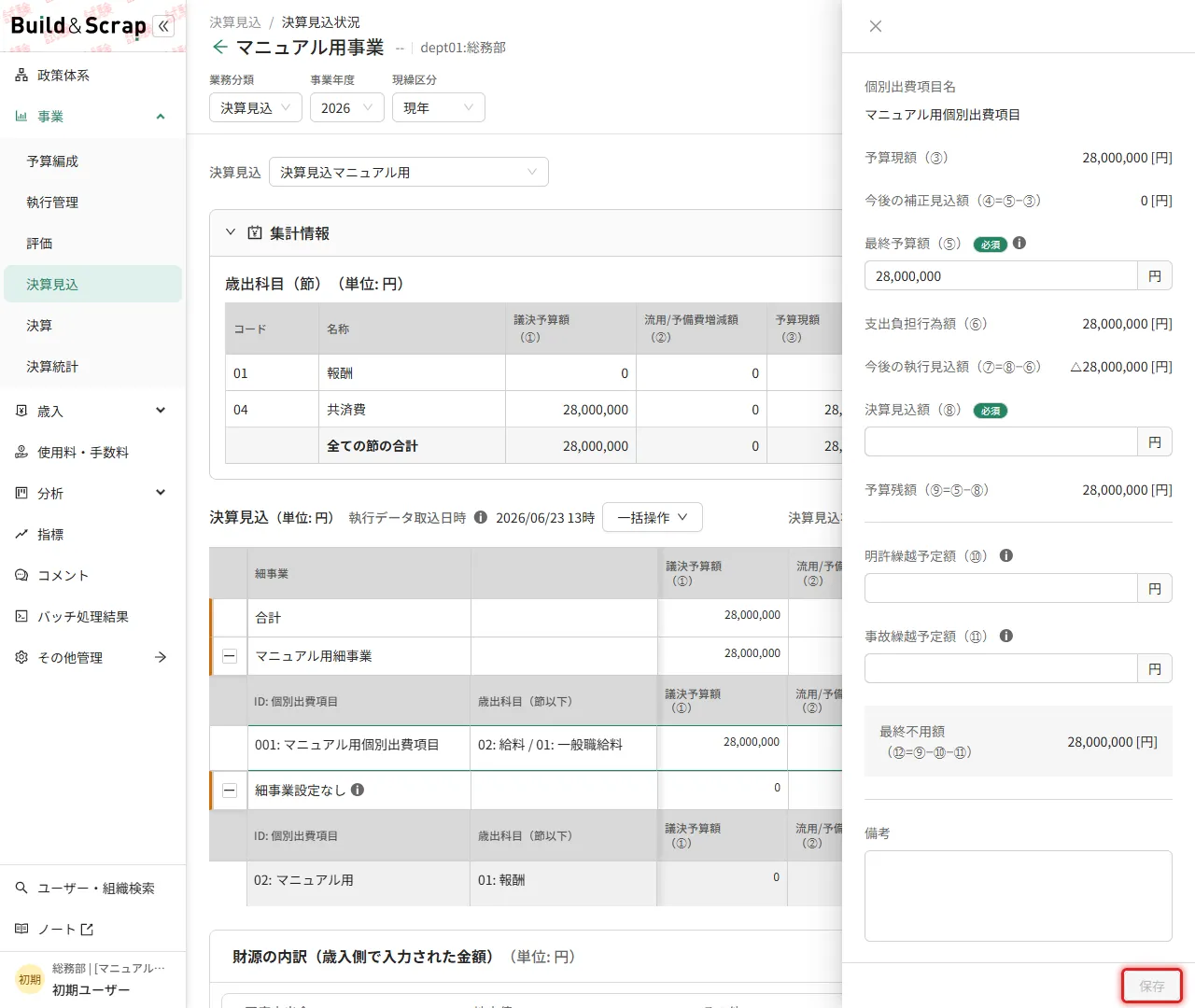Open the 決算見込マニュアル用 dropdown

point(409,172)
